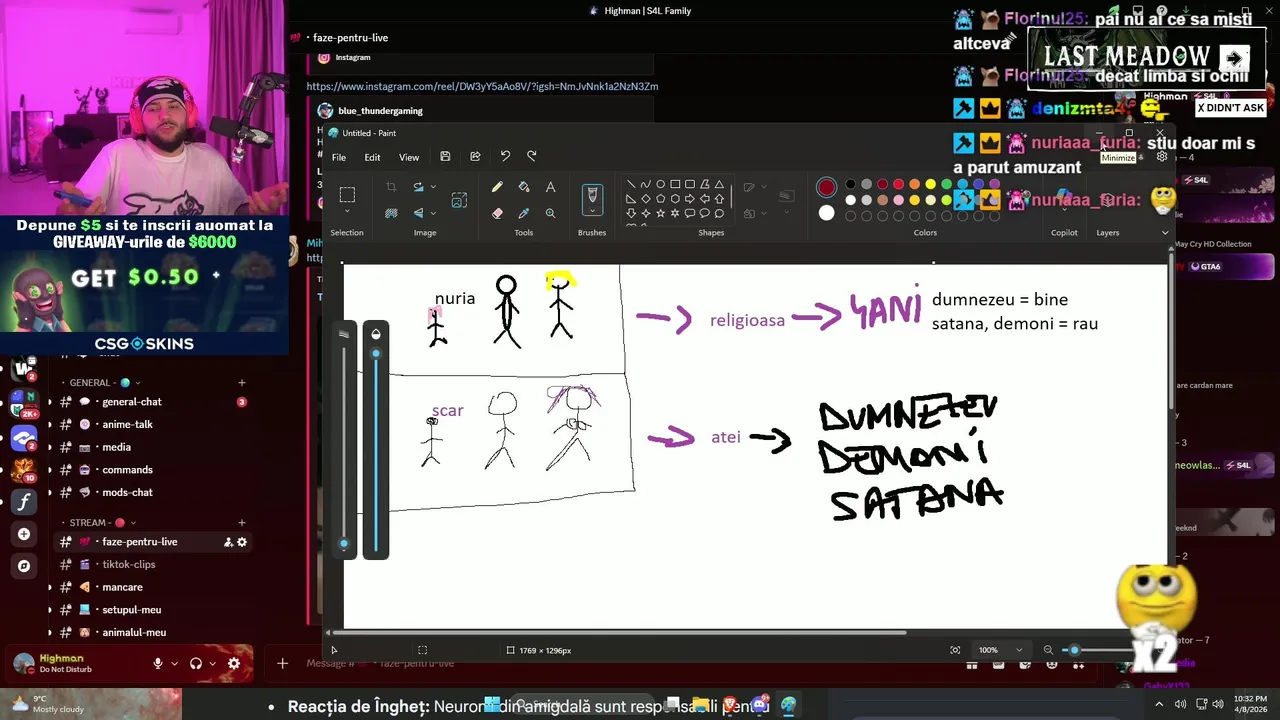Open the File menu
Image resolution: width=1280 pixels, height=720 pixels.
click(339, 157)
